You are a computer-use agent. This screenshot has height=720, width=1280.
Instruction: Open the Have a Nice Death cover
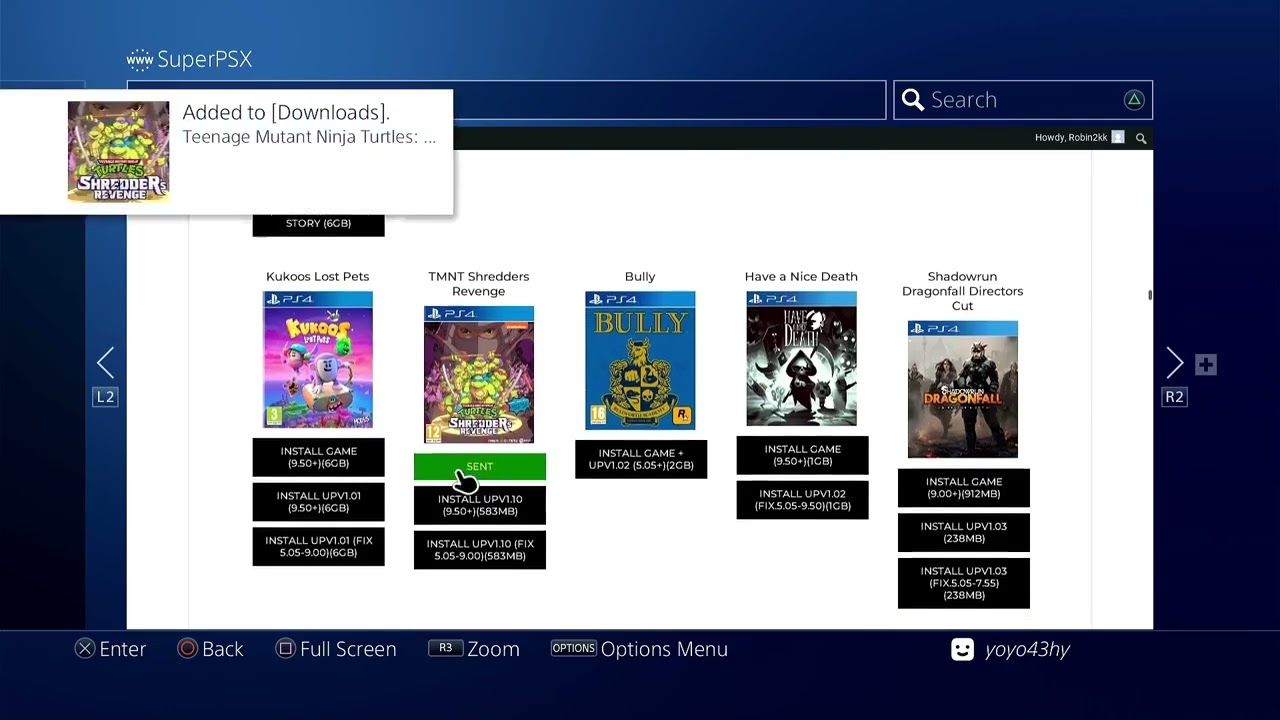(801, 359)
